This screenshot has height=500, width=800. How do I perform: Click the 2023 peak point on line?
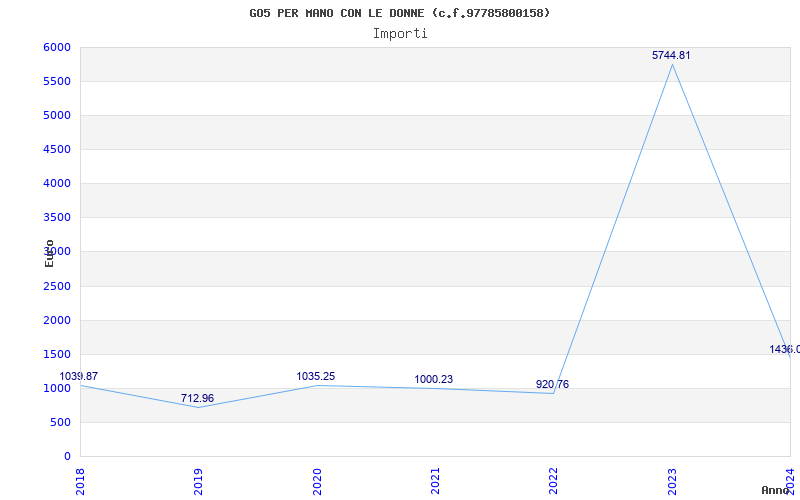pyautogui.click(x=672, y=65)
